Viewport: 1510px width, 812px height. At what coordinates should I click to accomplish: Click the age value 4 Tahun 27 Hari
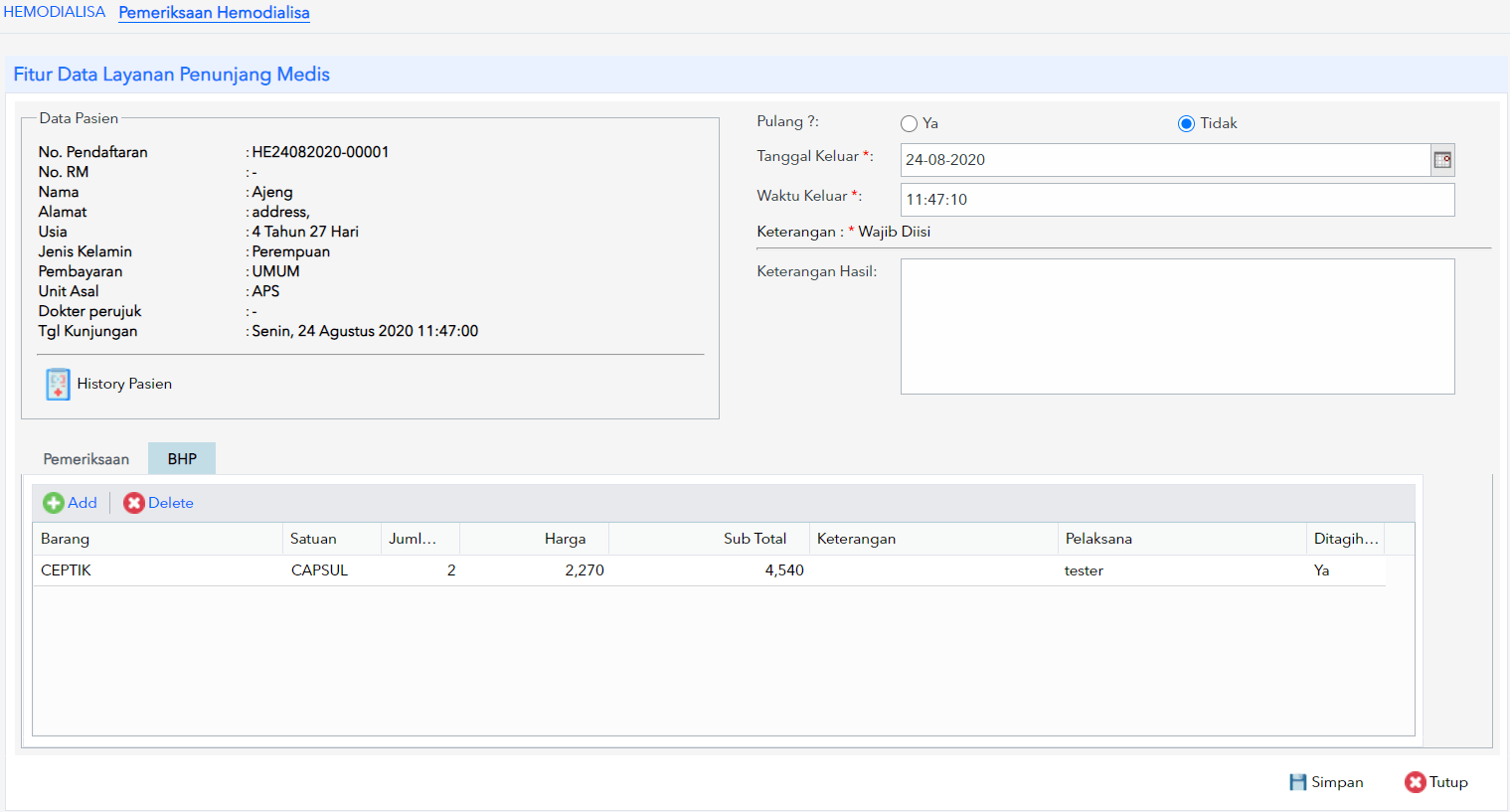click(x=305, y=232)
